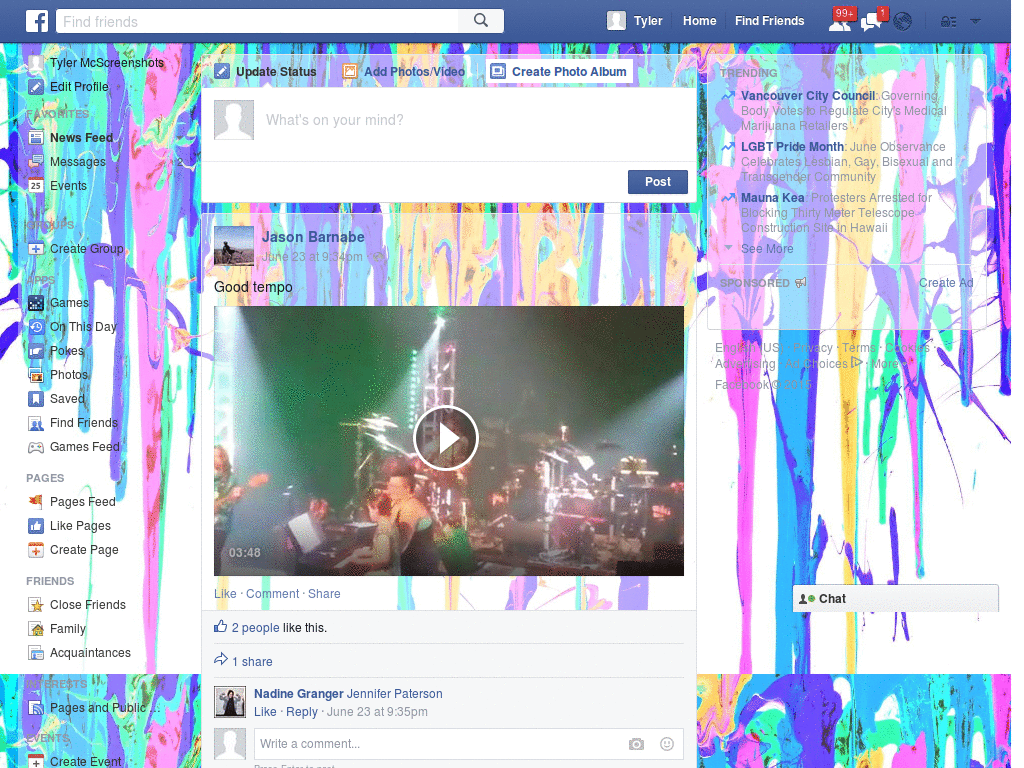Select the Create Photo Album tab
The width and height of the screenshot is (1024, 768).
coord(559,72)
